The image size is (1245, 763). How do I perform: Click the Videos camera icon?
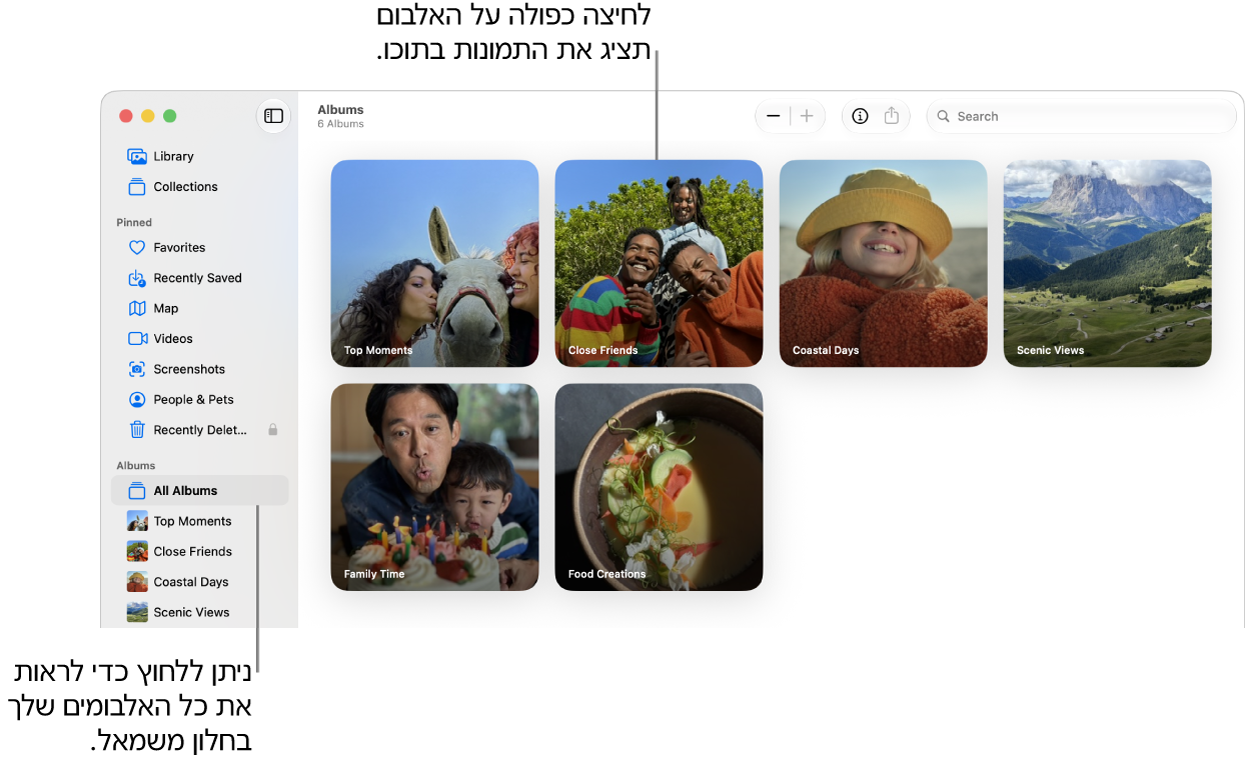pos(137,339)
